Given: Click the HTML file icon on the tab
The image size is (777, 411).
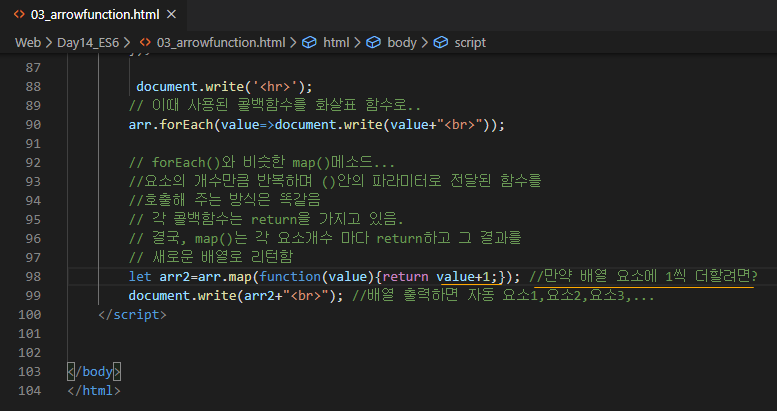Looking at the screenshot, I should click(x=19, y=15).
